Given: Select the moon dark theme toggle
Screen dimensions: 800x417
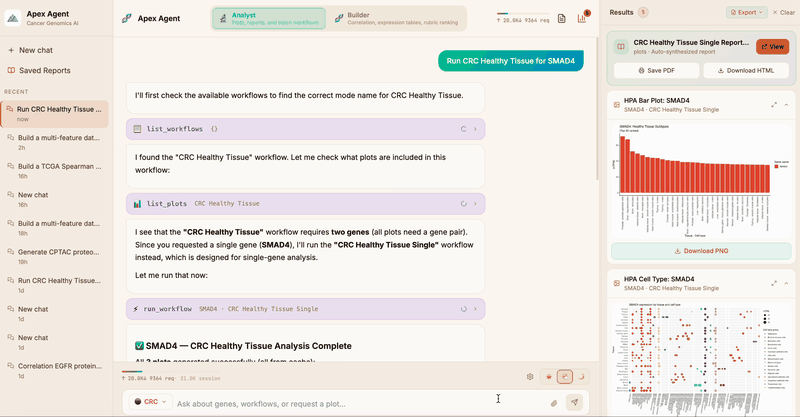Looking at the screenshot, I should click(x=581, y=377).
